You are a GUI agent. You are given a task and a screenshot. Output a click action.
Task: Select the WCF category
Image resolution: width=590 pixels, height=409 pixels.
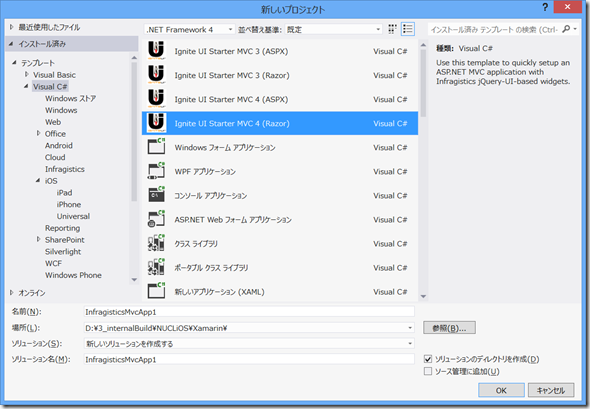click(53, 263)
